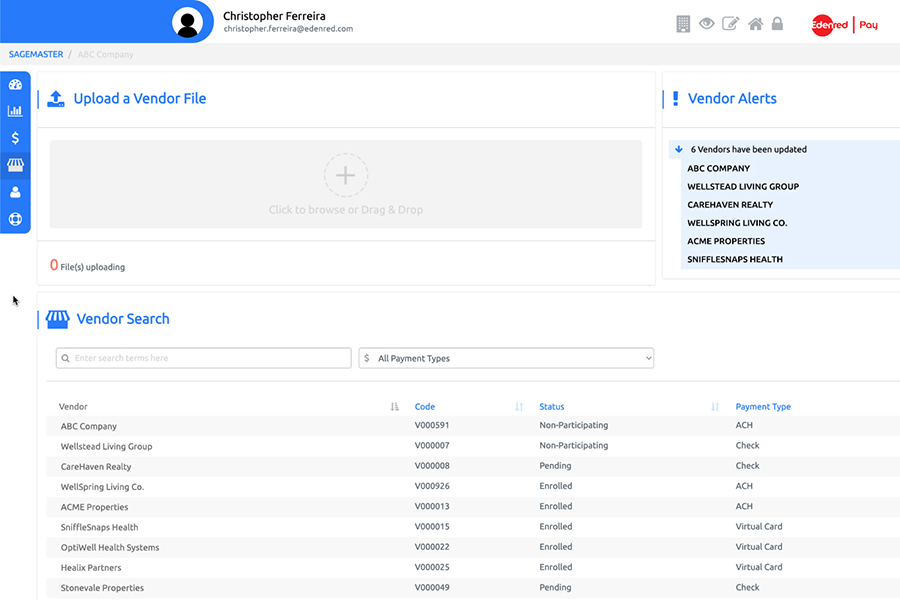The image size is (900, 600).
Task: Click the file upload drop zone
Action: click(346, 184)
